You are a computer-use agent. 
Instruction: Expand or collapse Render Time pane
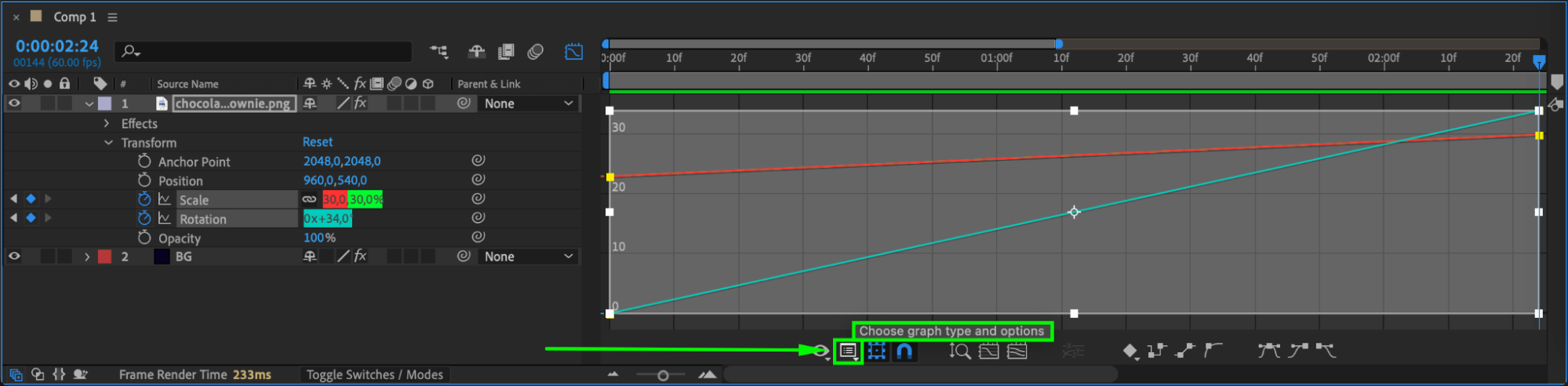[80, 375]
